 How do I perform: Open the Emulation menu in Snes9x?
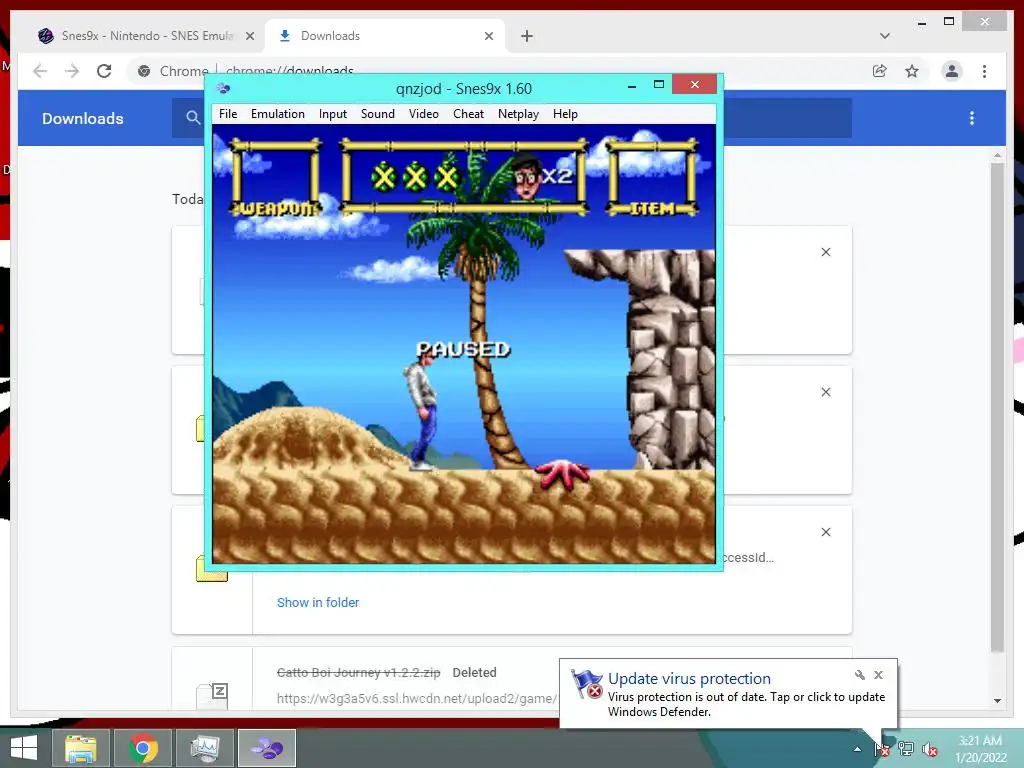coord(278,114)
